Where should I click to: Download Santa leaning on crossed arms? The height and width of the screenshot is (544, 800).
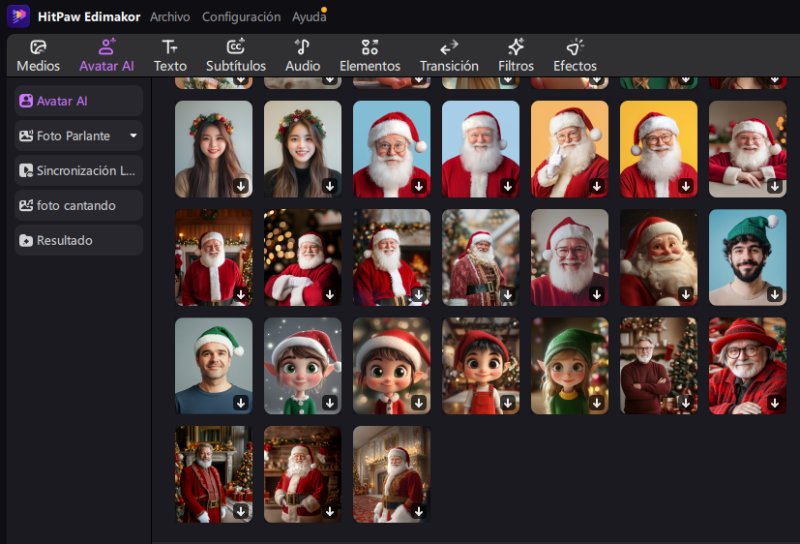click(774, 186)
